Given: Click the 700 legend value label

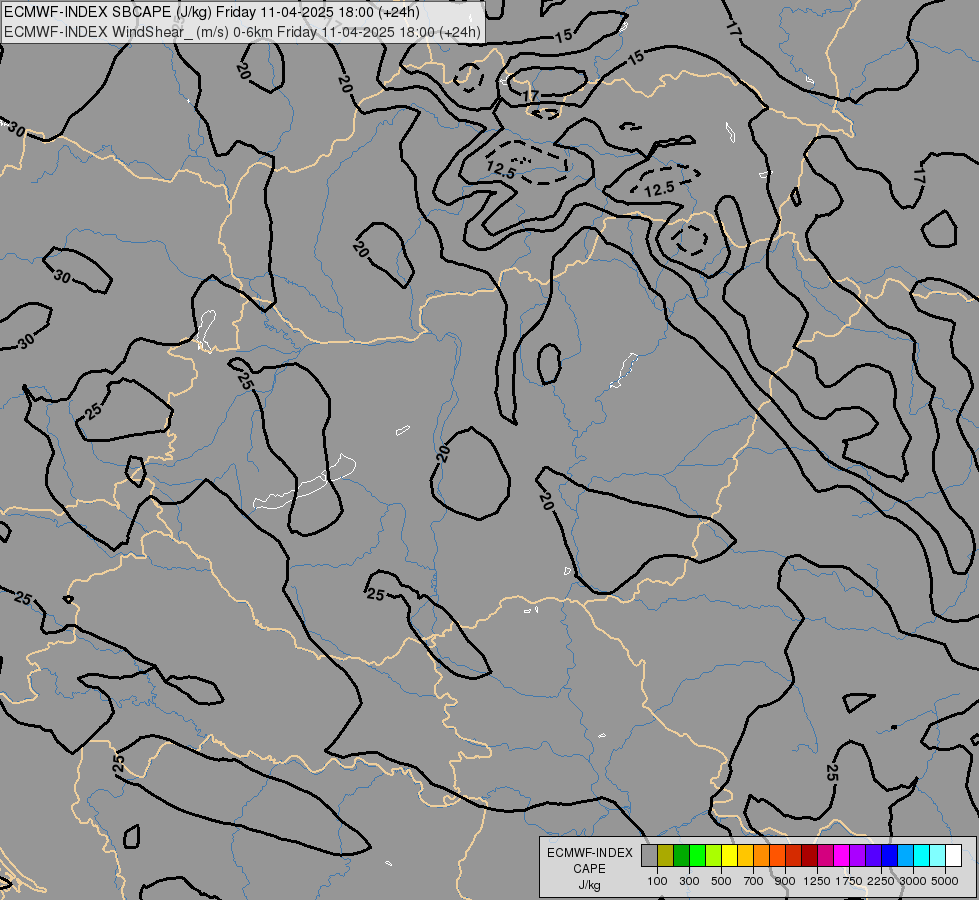Looking at the screenshot, I should tap(754, 881).
